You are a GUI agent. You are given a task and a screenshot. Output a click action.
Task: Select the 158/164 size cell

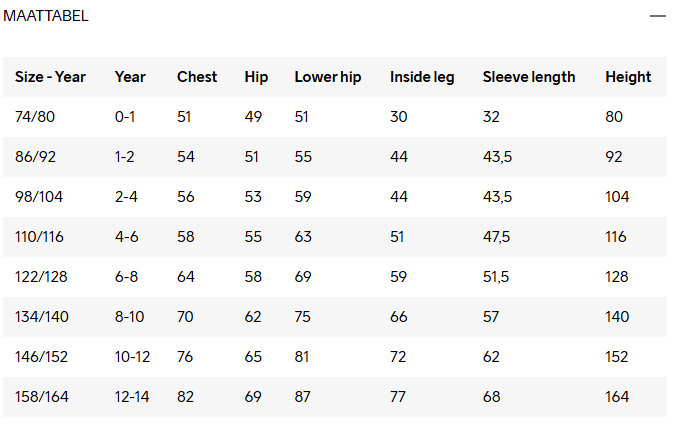tap(42, 397)
